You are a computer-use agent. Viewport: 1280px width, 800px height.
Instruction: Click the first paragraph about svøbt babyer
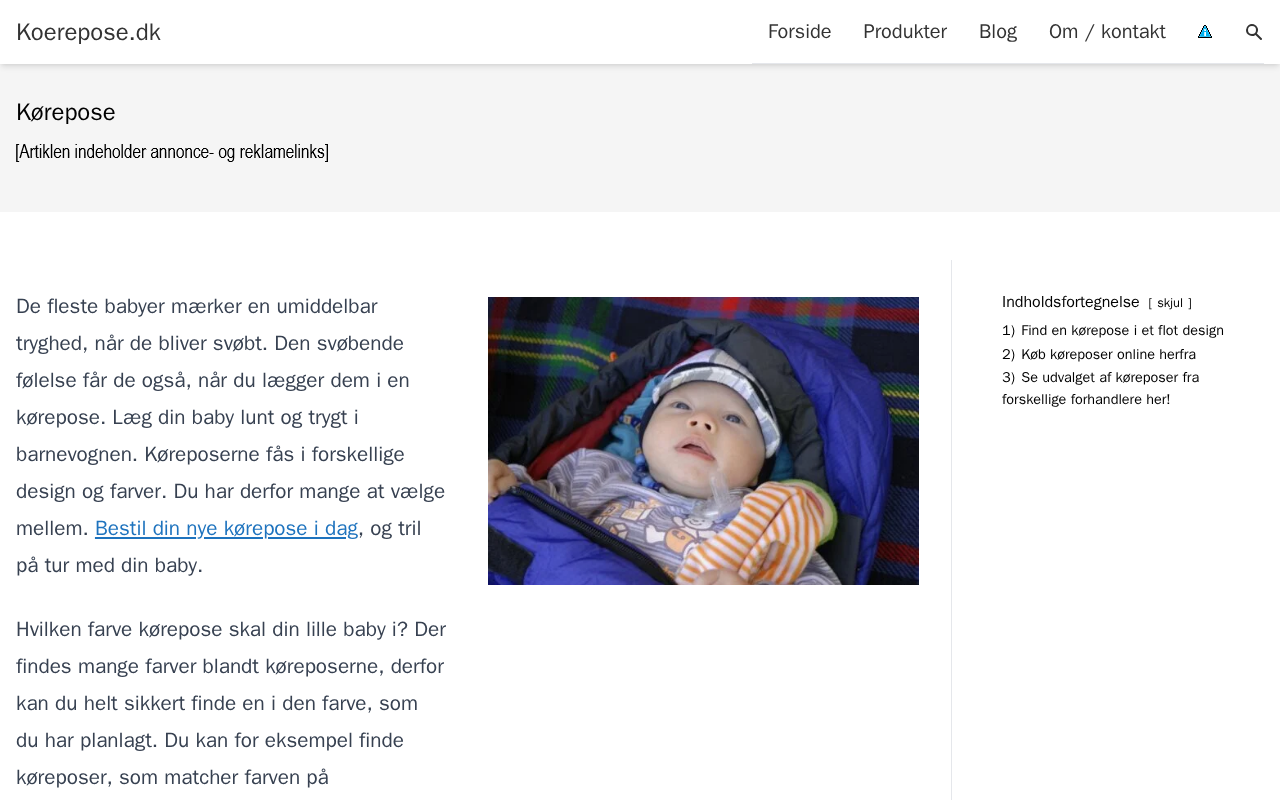point(231,435)
